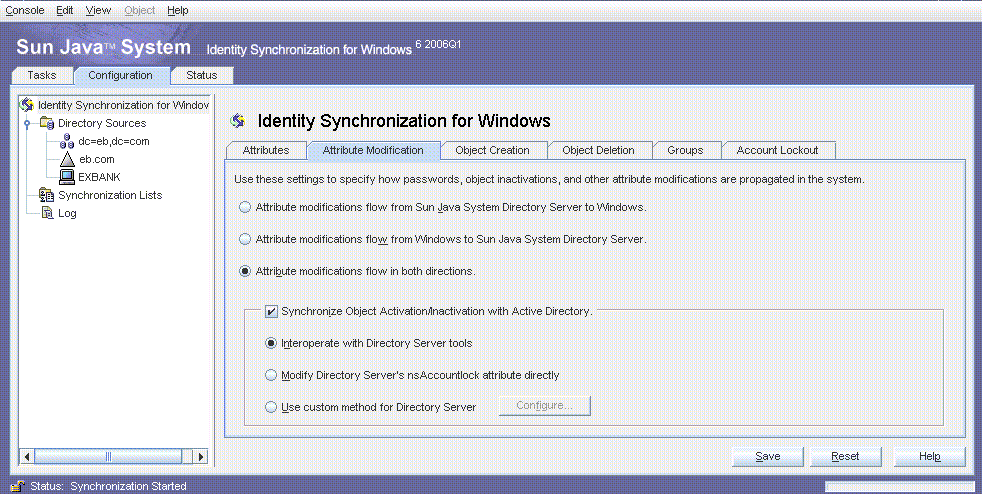Click the status bar progress indicator

(900, 486)
